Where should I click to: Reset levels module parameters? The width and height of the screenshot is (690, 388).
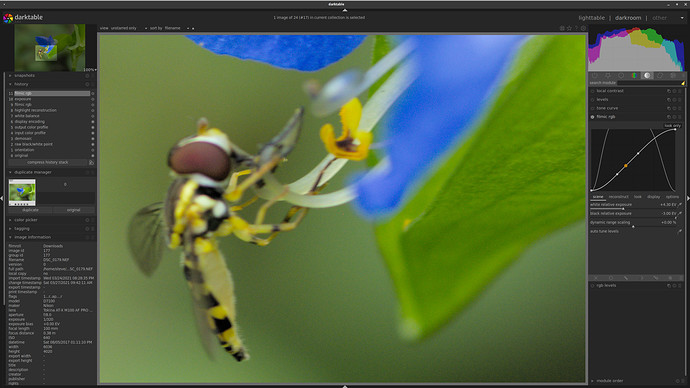click(675, 100)
